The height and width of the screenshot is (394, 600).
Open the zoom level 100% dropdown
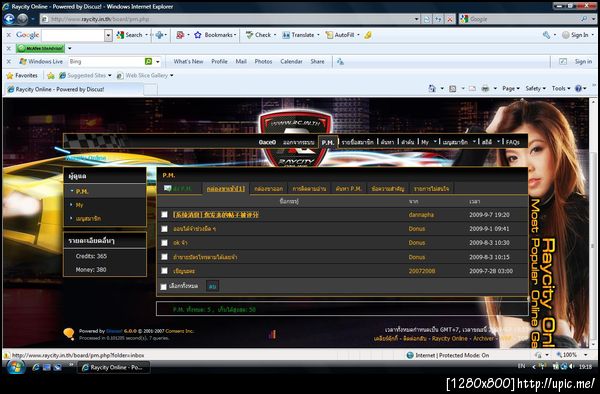586,355
